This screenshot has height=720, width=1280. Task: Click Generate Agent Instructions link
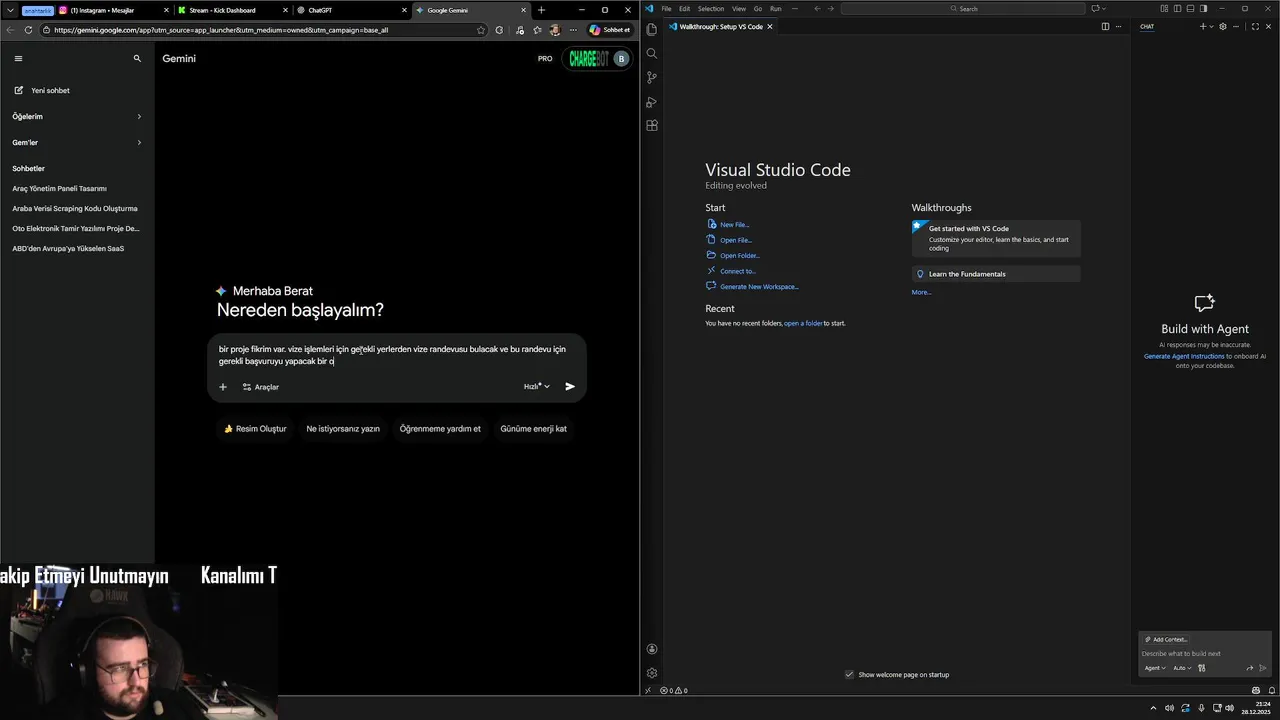(x=1184, y=356)
